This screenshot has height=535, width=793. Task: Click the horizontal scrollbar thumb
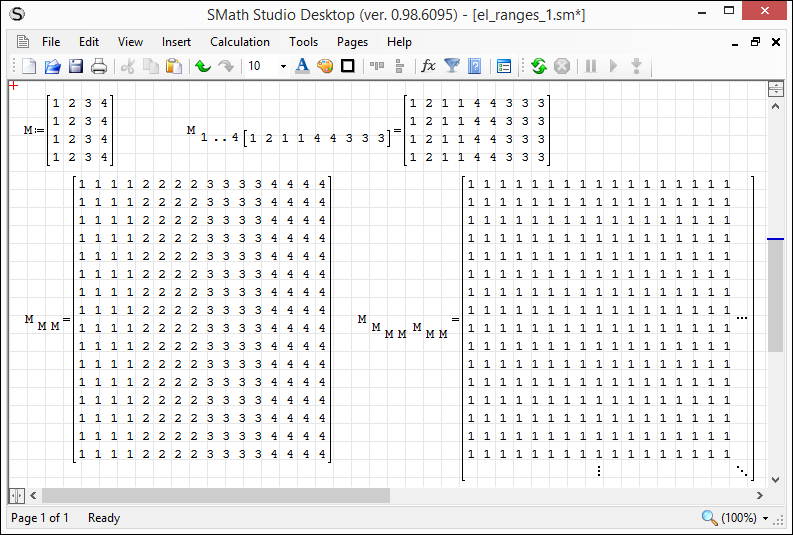215,495
